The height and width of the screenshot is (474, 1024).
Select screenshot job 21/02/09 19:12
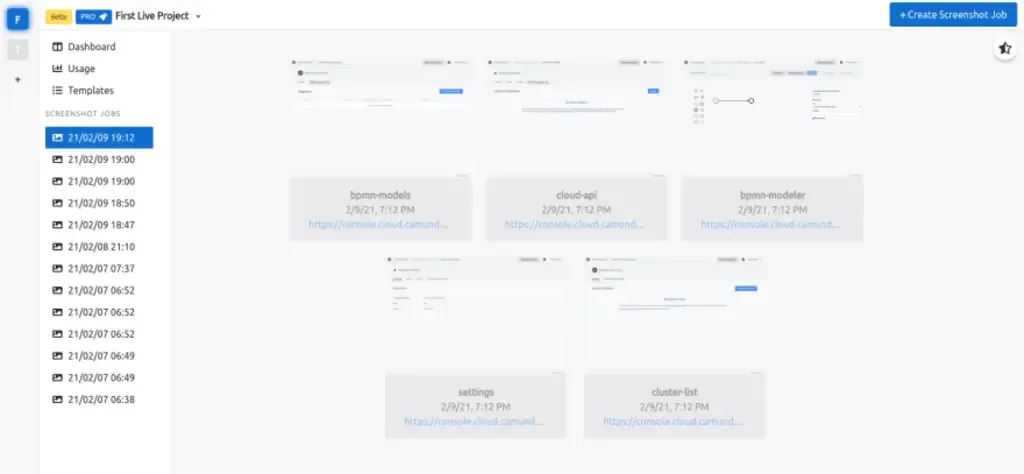(100, 138)
